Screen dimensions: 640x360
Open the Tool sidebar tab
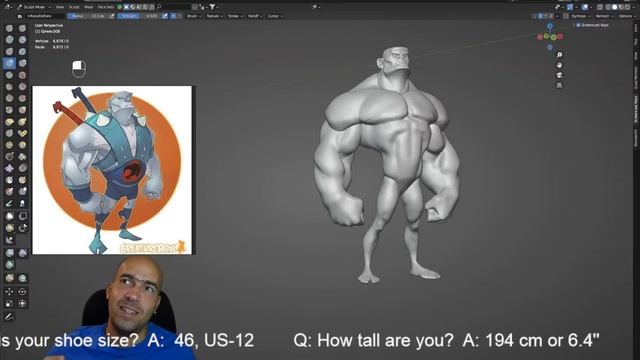click(x=636, y=42)
